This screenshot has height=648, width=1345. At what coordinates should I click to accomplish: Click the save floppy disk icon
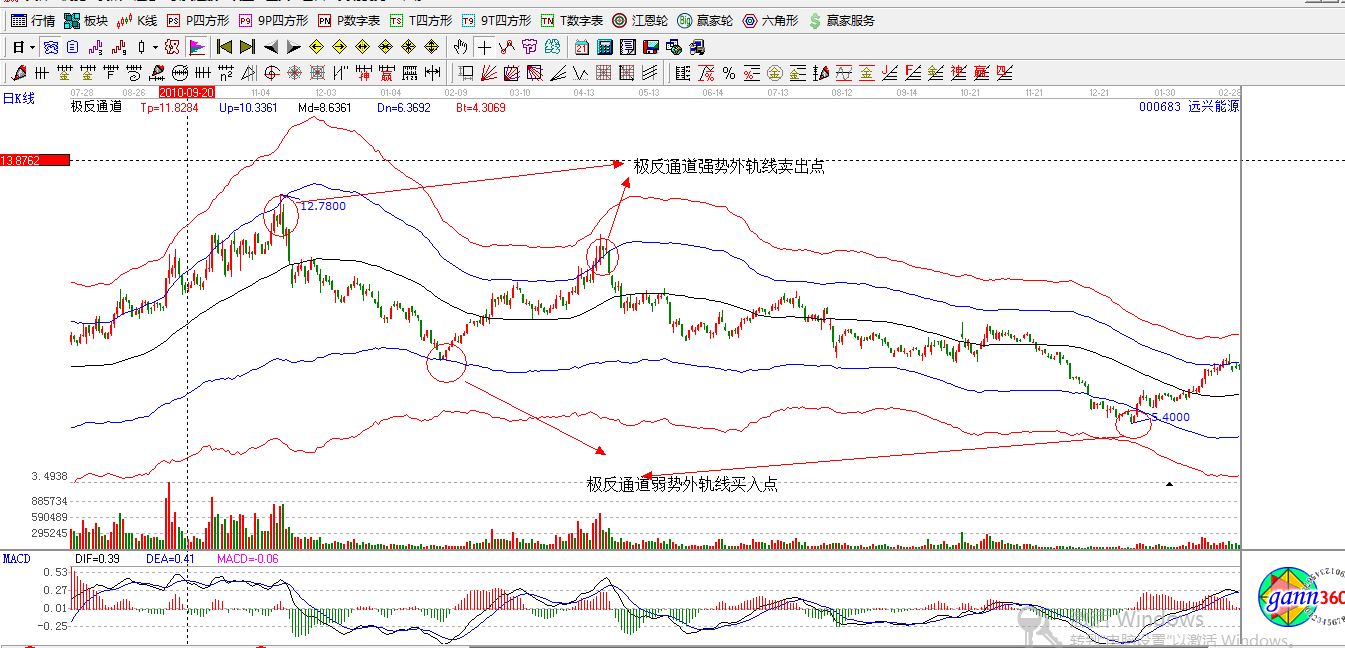pos(651,47)
